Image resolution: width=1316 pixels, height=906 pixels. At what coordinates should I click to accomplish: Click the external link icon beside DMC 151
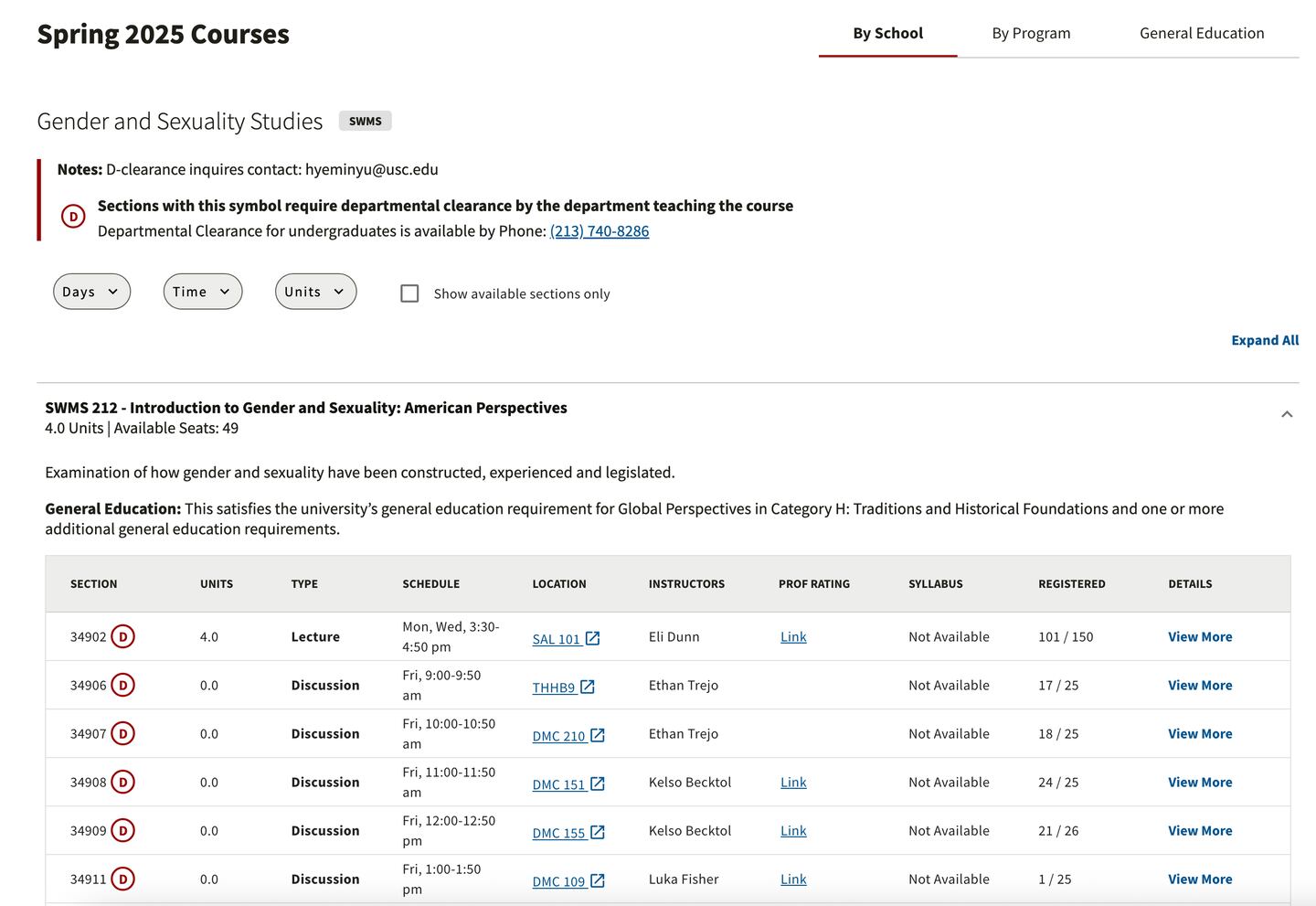[598, 783]
